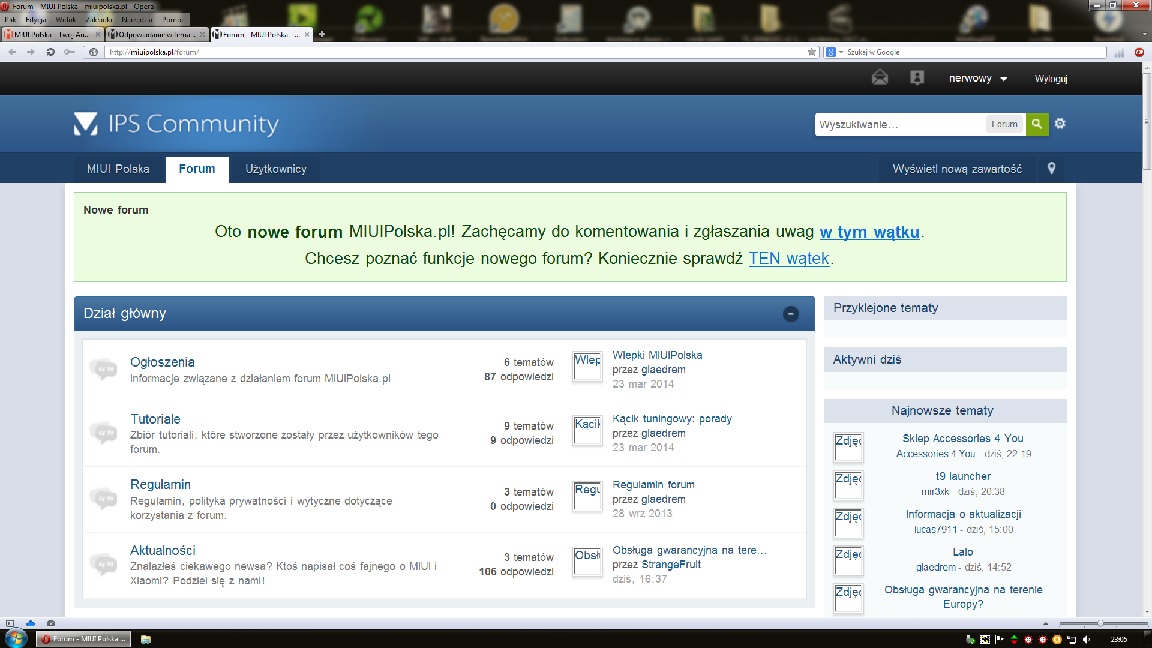Click the Wyszukiwanie search input field
1152x648 pixels.
click(x=898, y=124)
